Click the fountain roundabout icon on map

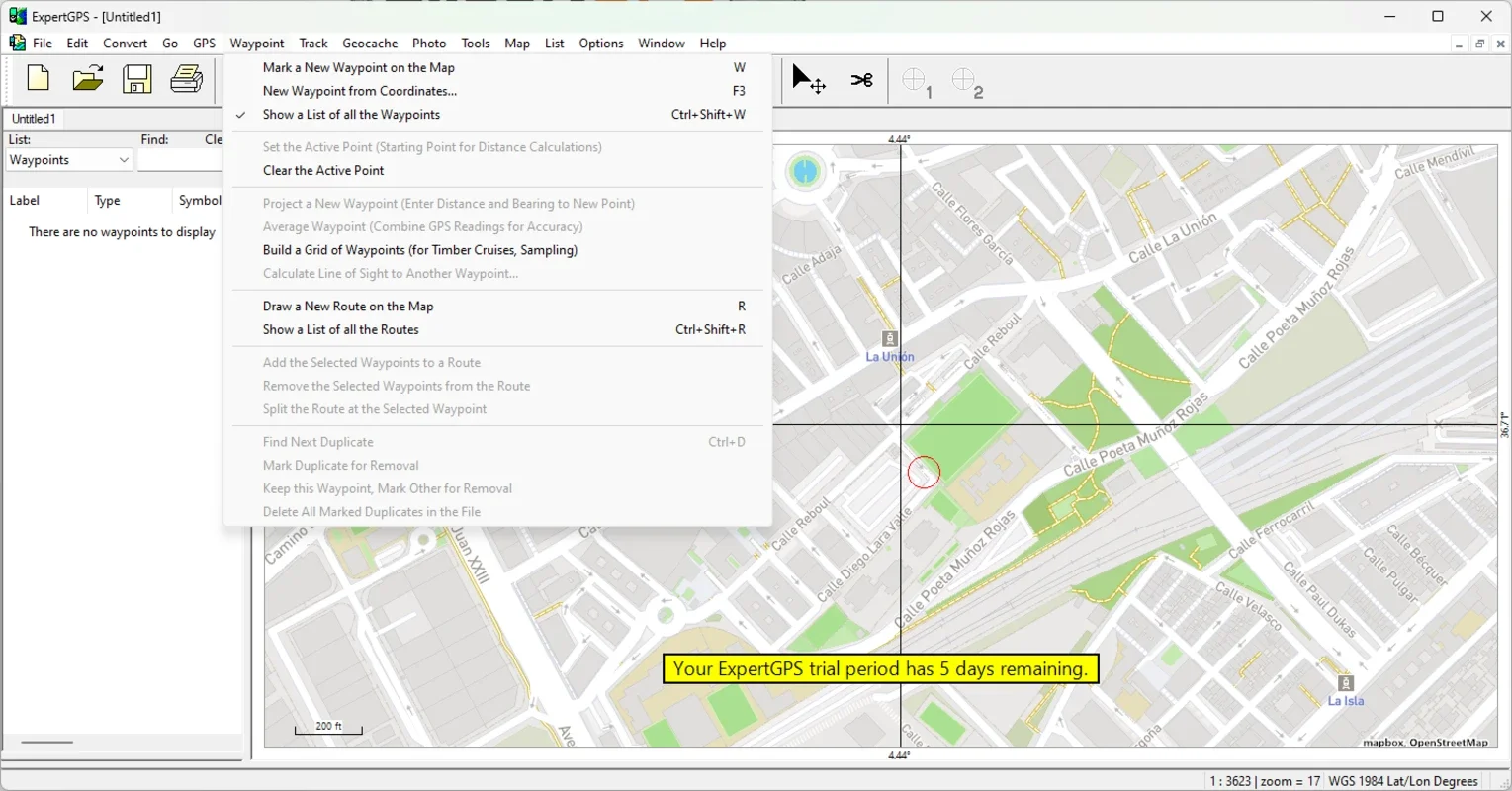pyautogui.click(x=805, y=171)
